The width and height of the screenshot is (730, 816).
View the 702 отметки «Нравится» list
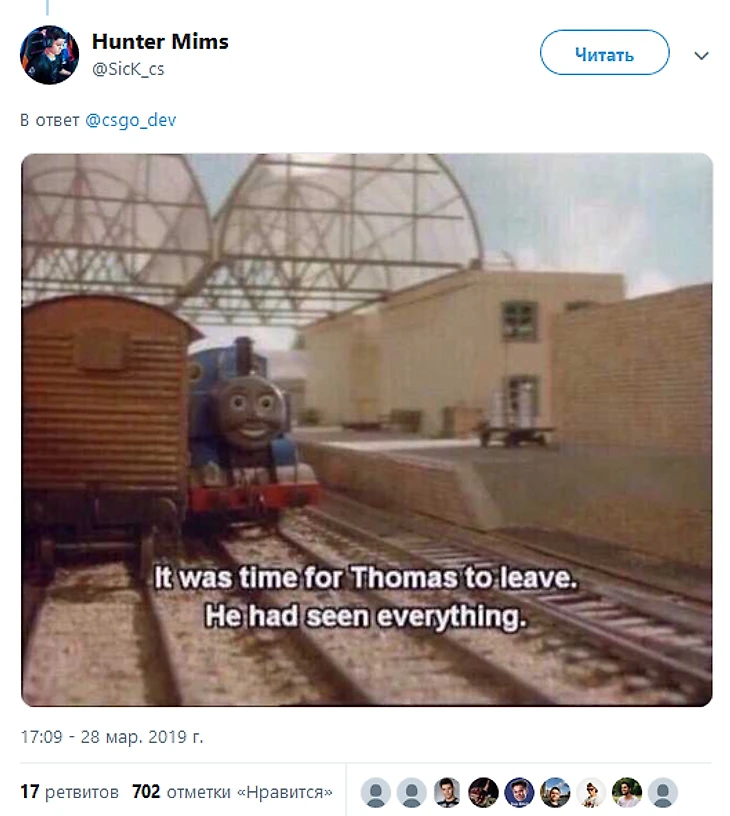tap(232, 792)
